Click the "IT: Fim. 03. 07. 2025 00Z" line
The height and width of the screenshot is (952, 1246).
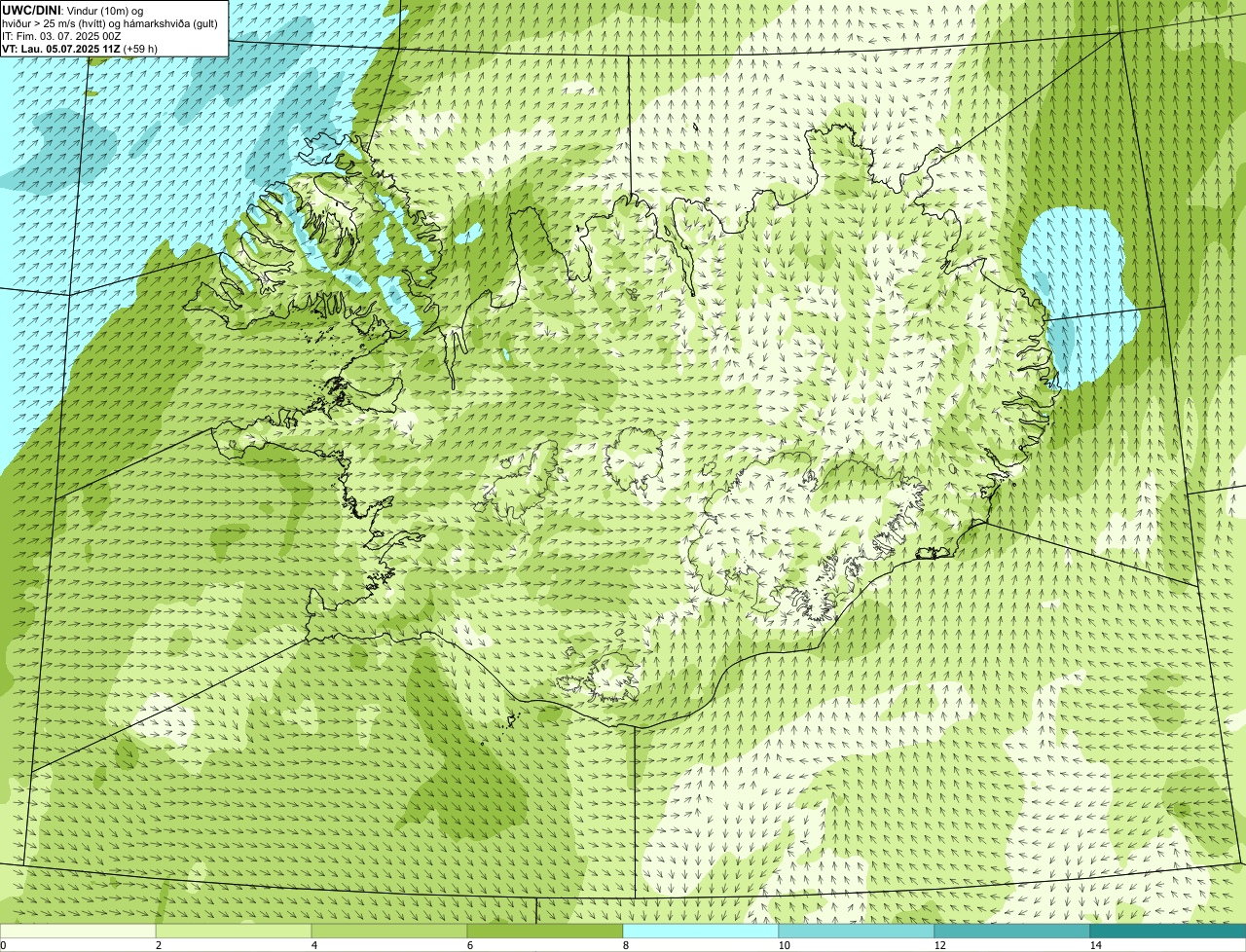pos(61,35)
